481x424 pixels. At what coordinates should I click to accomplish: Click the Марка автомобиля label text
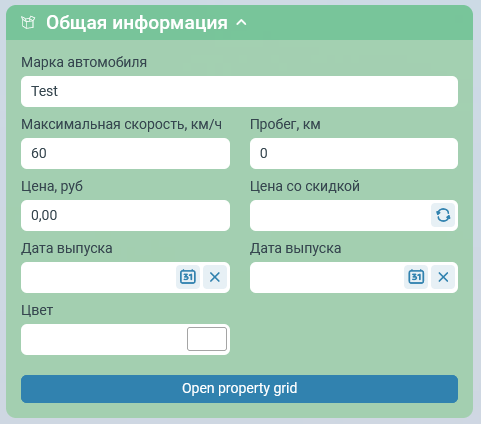tap(84, 62)
